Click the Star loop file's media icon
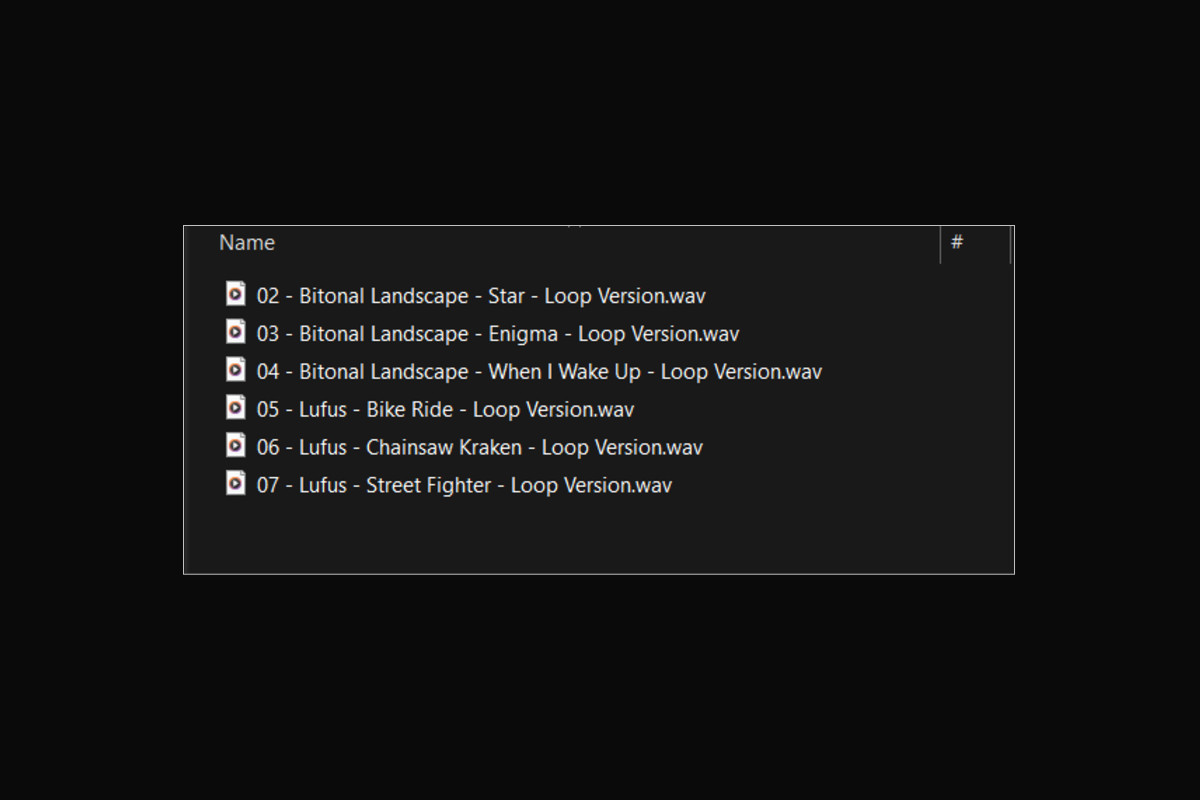The height and width of the screenshot is (800, 1200). pyautogui.click(x=235, y=294)
